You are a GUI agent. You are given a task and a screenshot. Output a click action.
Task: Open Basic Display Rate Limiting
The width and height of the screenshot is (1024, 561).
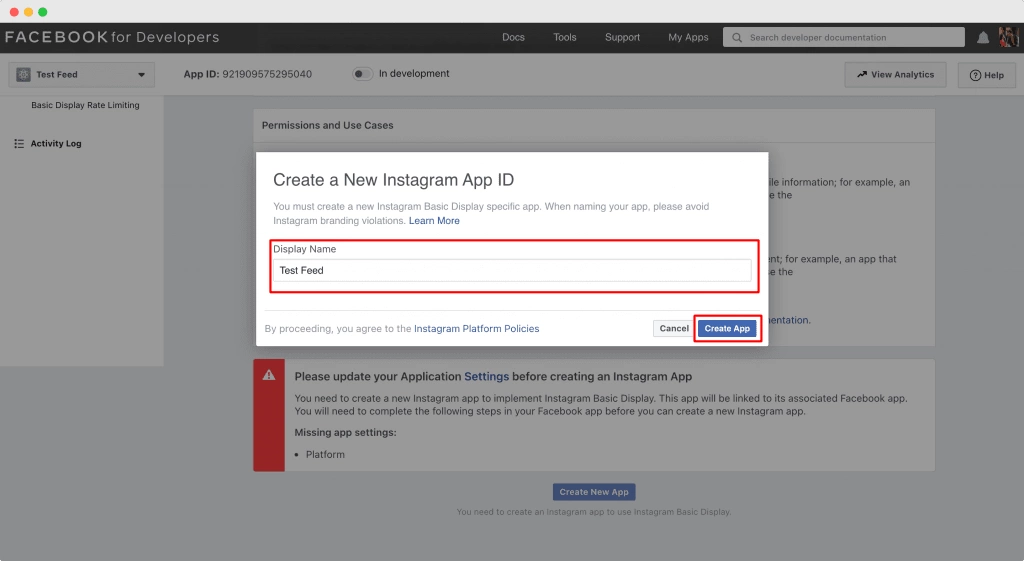86,105
